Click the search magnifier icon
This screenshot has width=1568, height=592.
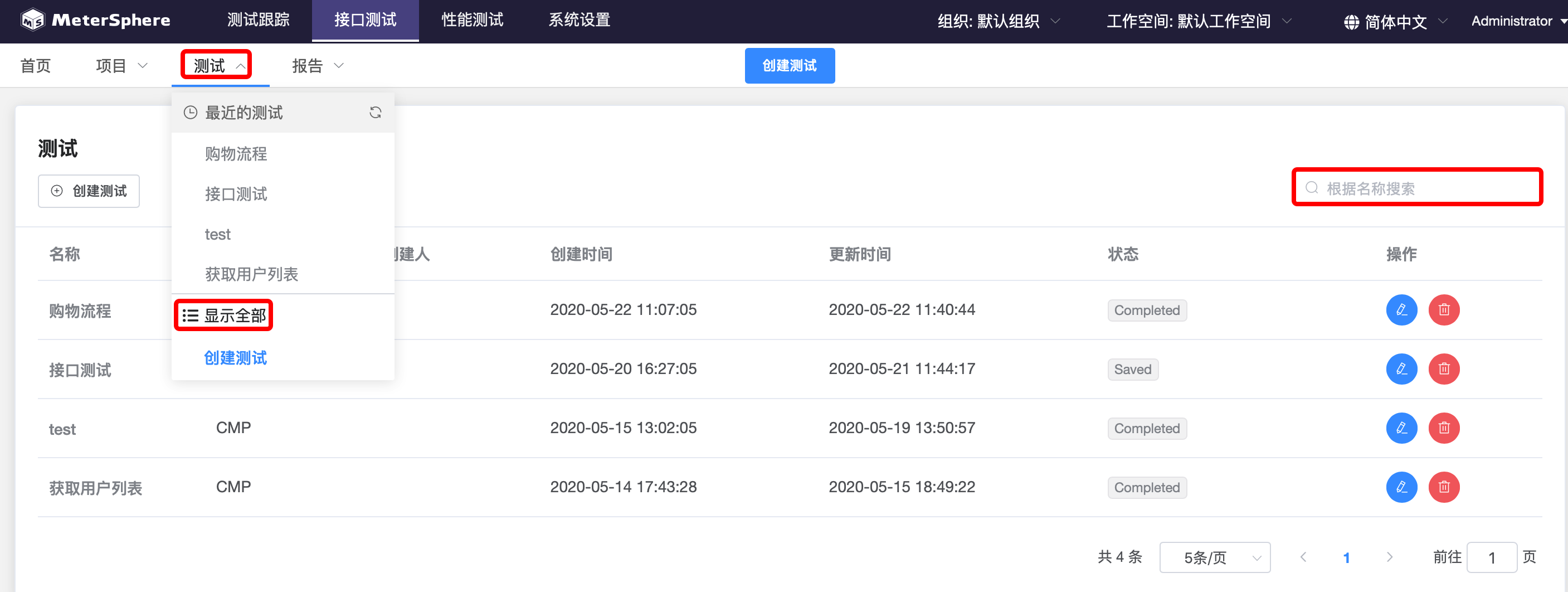coord(1312,188)
